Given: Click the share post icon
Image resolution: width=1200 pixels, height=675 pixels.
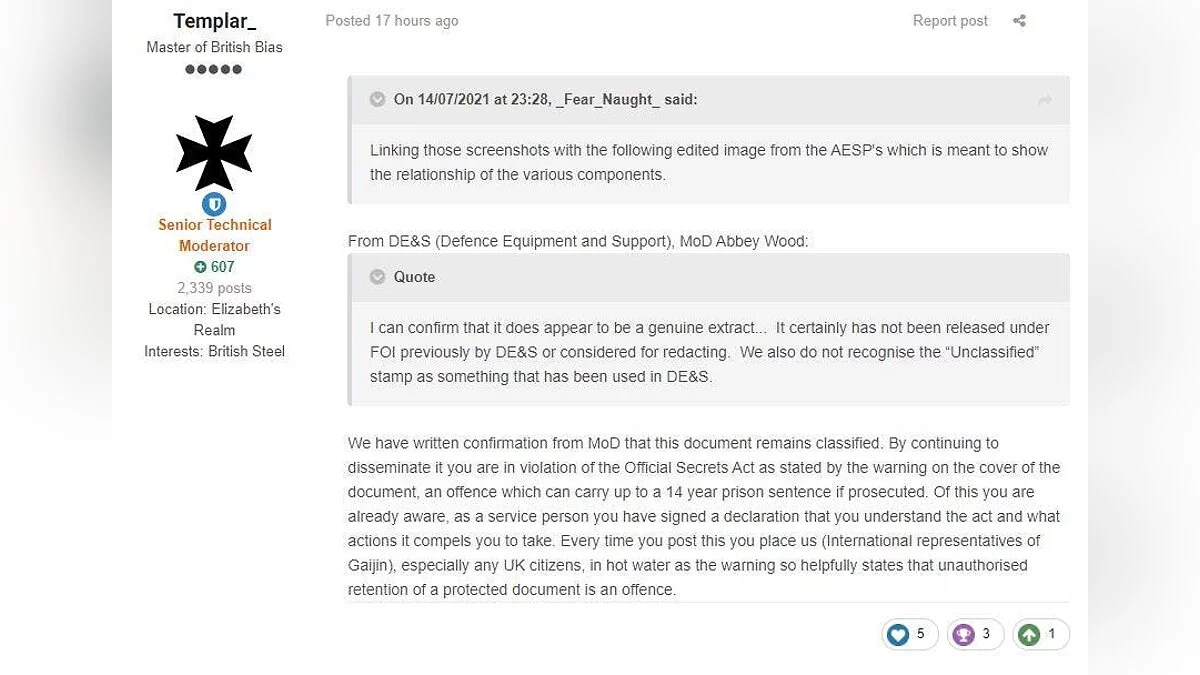Looking at the screenshot, I should [1019, 21].
